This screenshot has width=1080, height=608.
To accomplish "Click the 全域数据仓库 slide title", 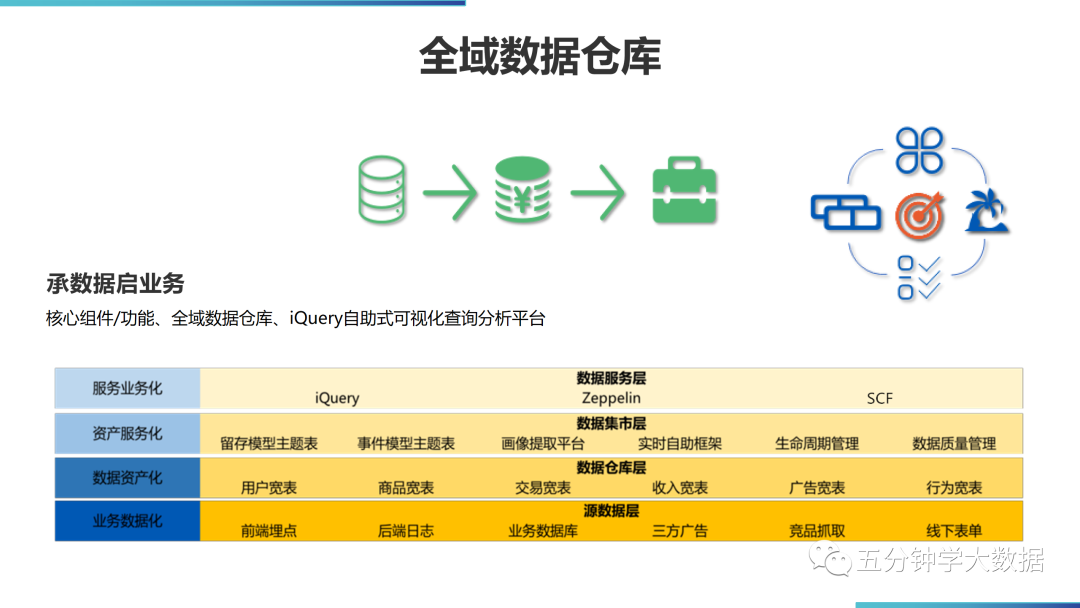I will coord(540,57).
